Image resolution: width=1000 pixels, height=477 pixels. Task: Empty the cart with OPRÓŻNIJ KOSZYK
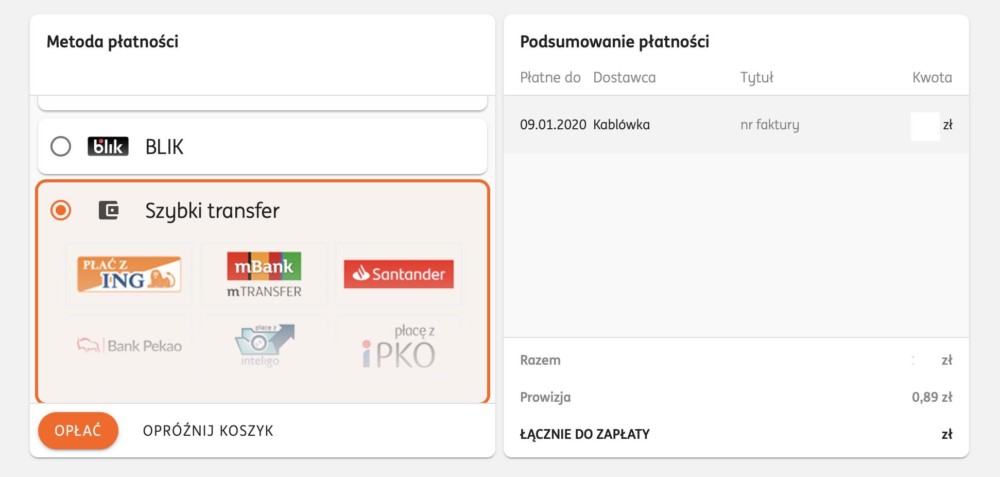[208, 431]
